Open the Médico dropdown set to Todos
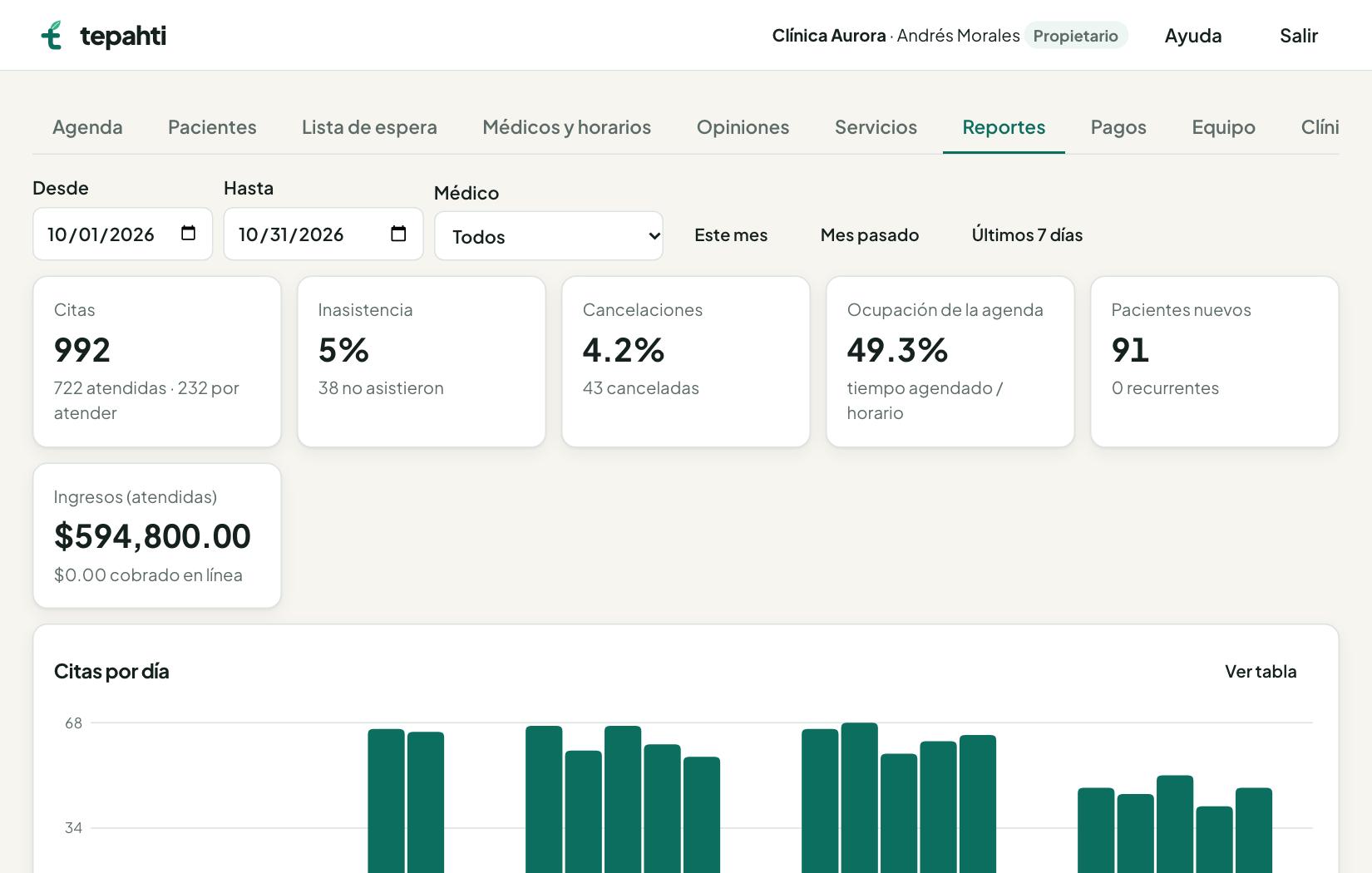Viewport: 1372px width, 873px height. [549, 236]
